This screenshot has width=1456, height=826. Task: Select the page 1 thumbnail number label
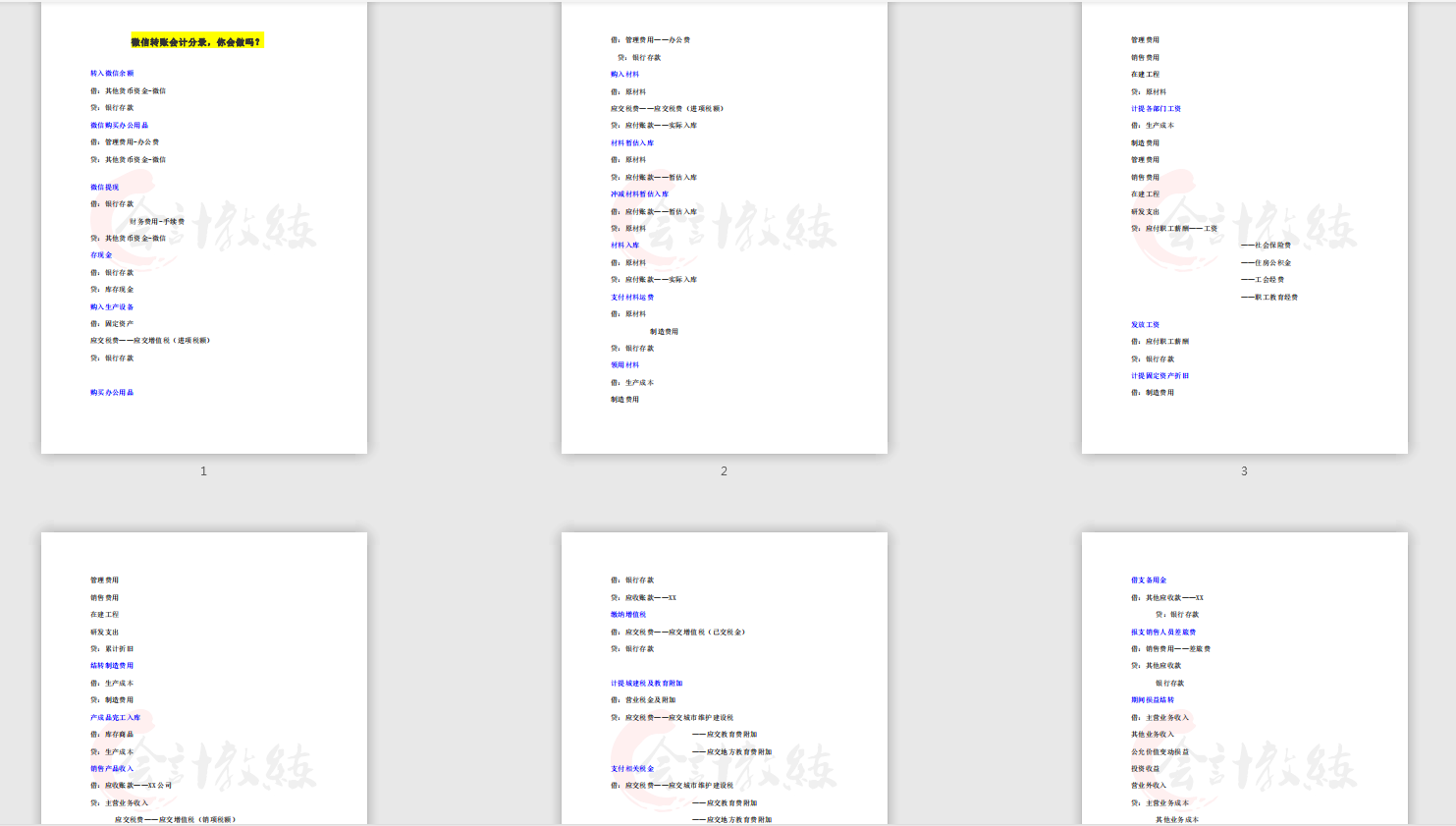click(203, 471)
